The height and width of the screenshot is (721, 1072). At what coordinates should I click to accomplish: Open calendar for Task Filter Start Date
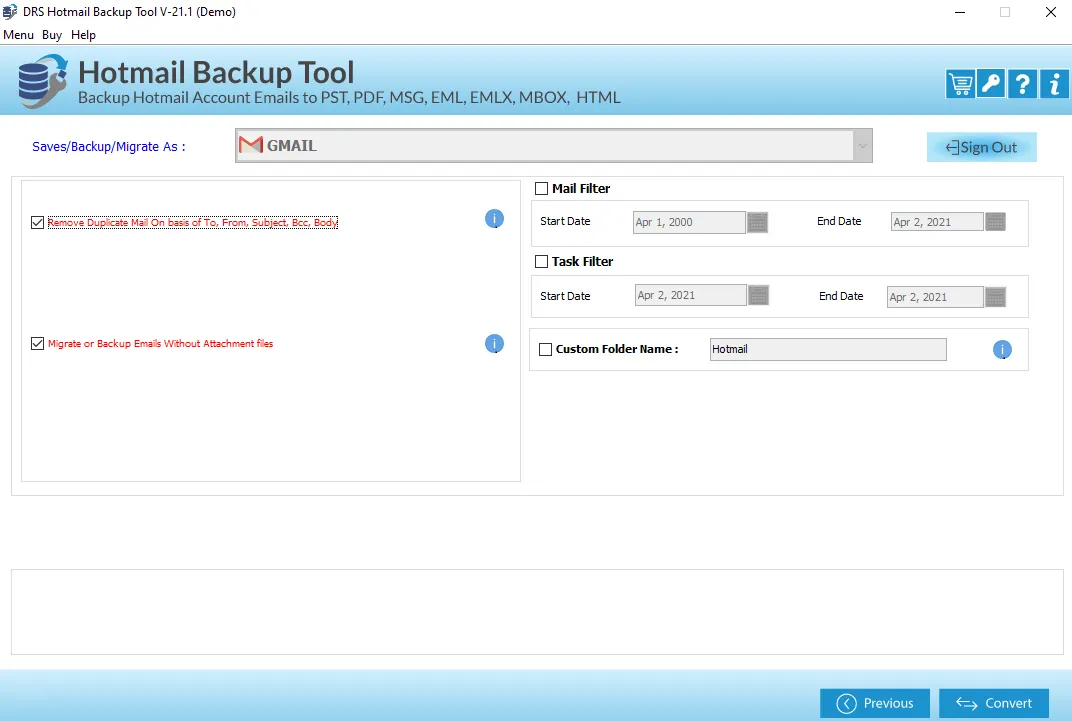759,295
